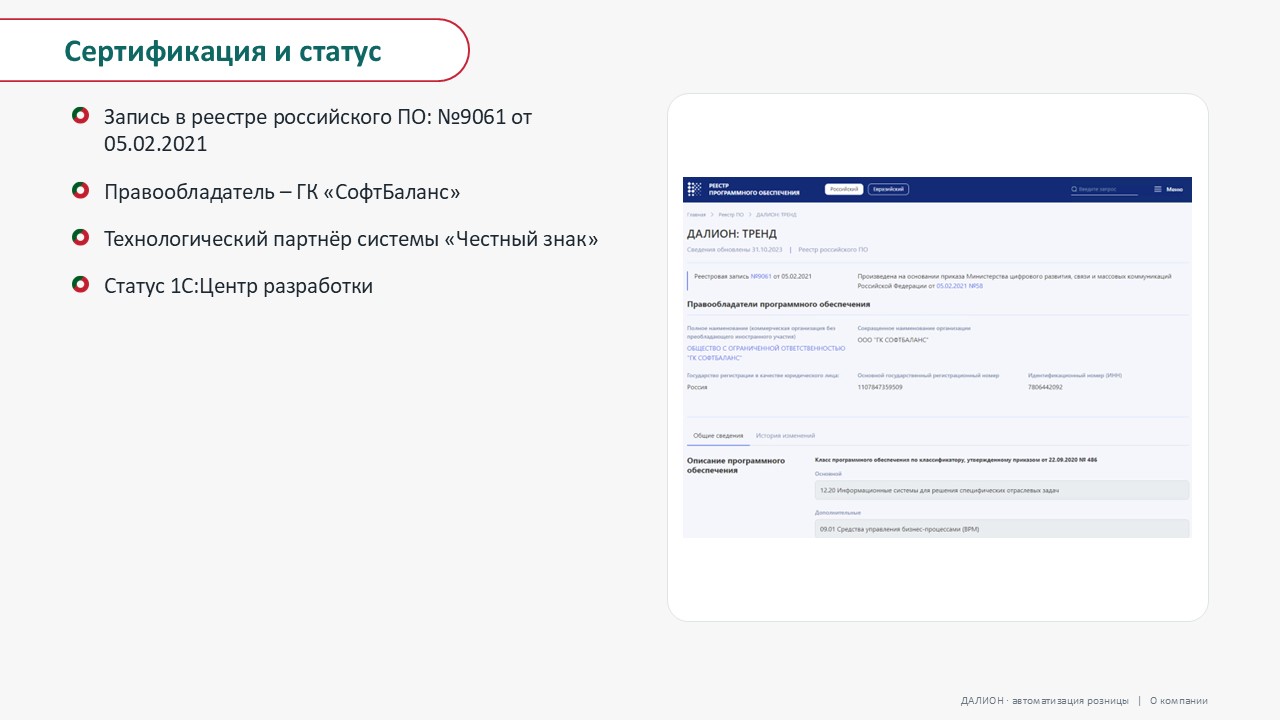The image size is (1280, 720).
Task: Open the Реестр ПО breadcrumb
Action: (x=731, y=215)
